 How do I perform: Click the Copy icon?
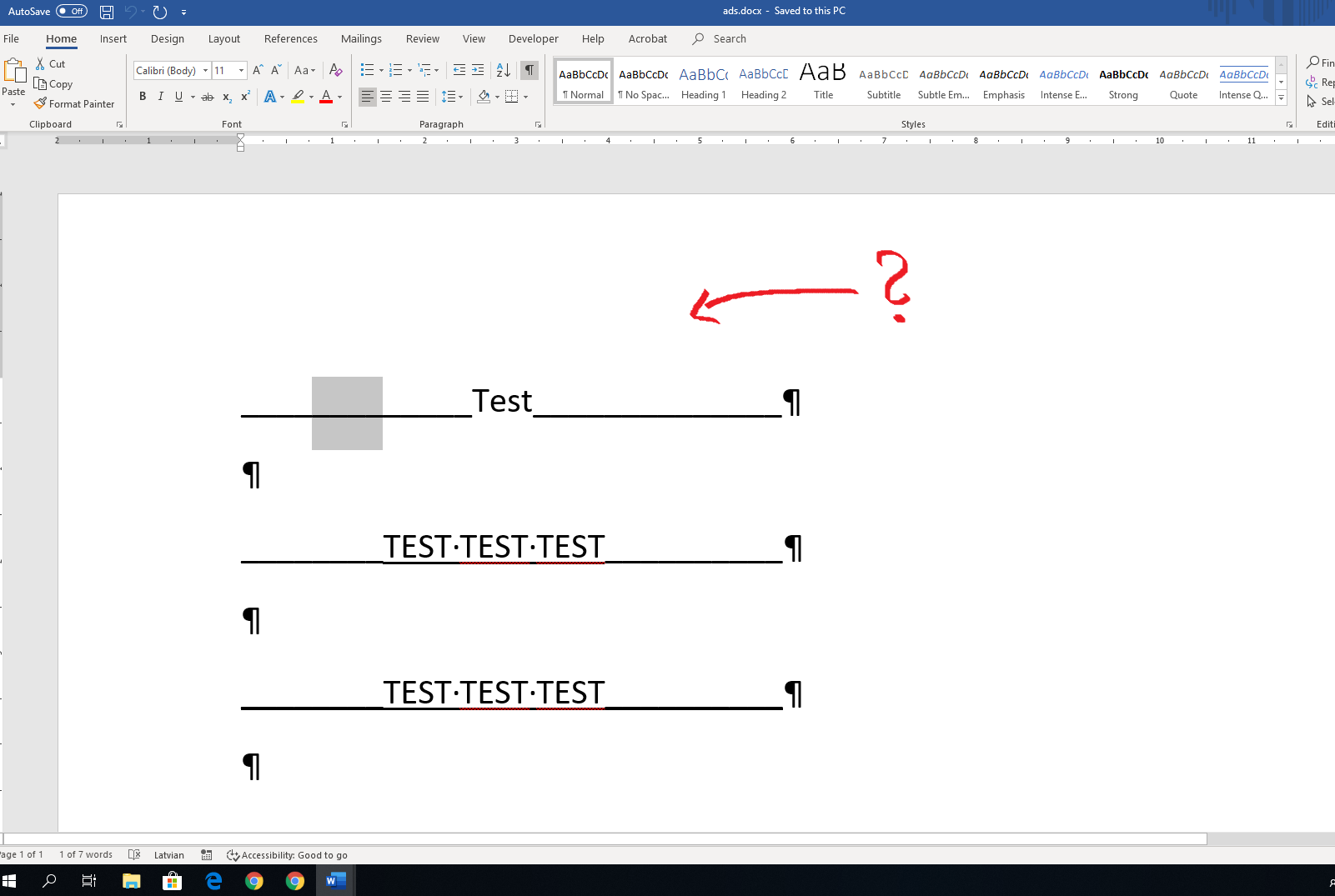[x=40, y=84]
